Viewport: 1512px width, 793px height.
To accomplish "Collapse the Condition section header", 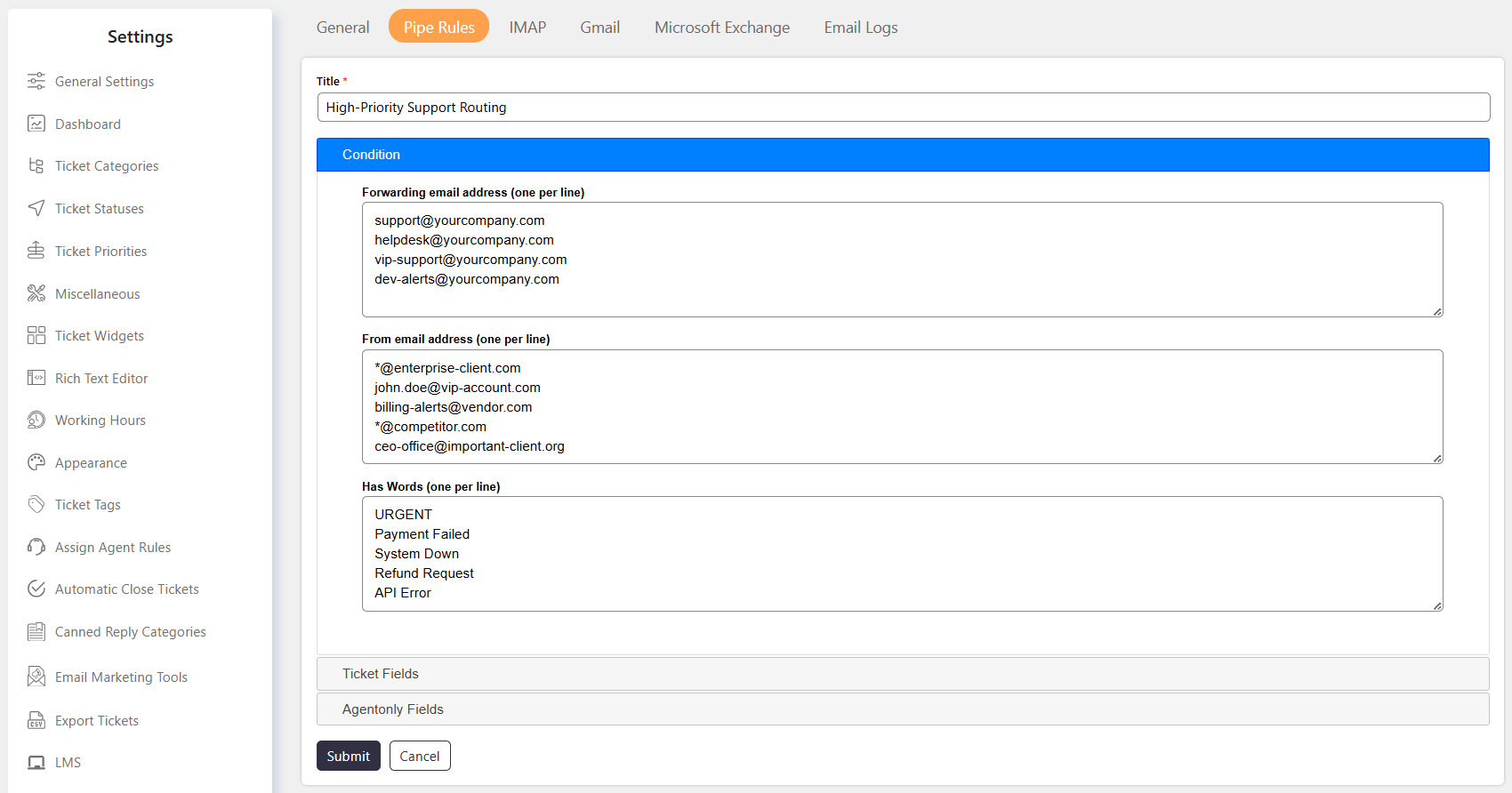I will pyautogui.click(x=903, y=155).
